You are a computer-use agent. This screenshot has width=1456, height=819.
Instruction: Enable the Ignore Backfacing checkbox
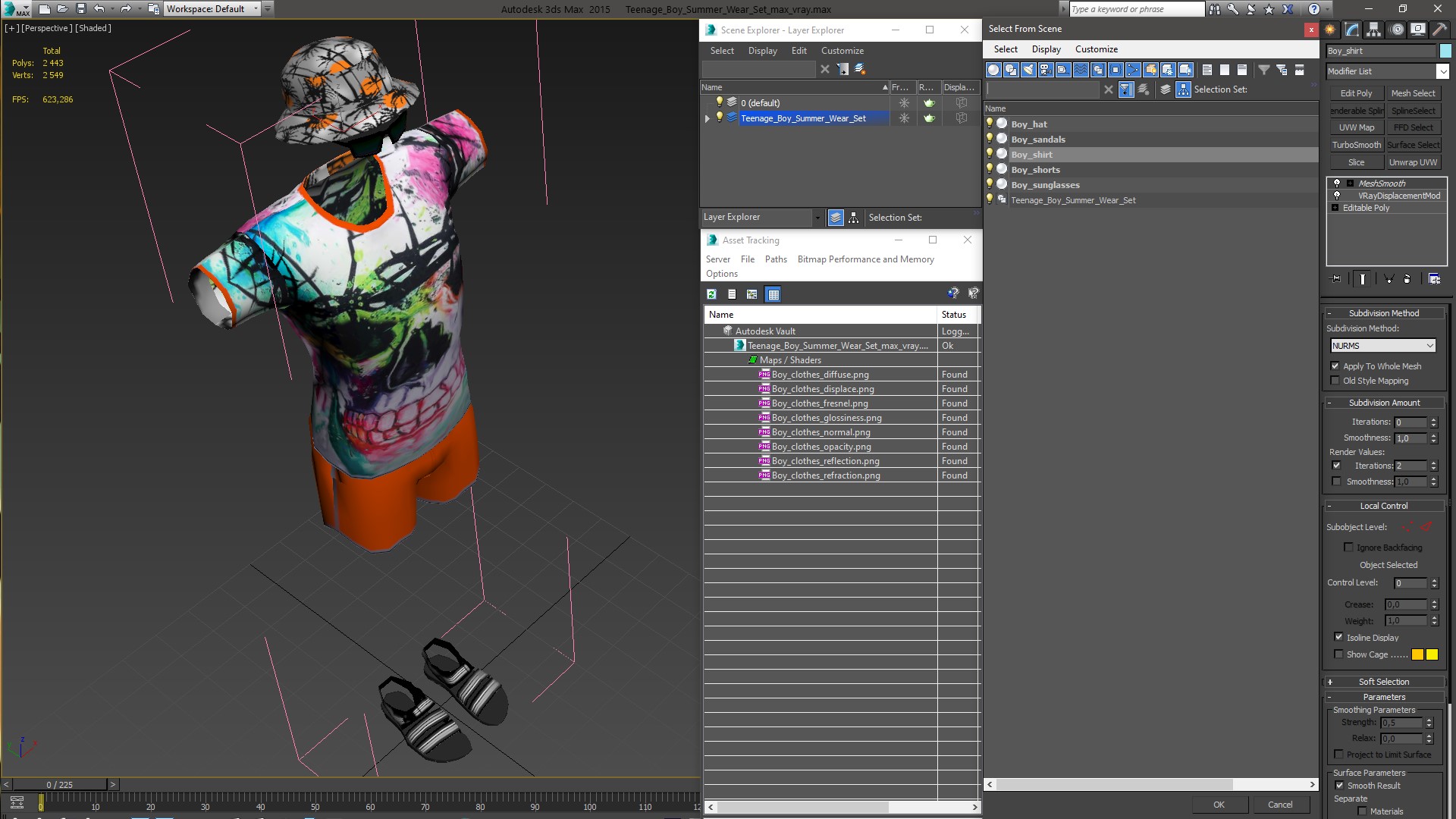(x=1348, y=548)
